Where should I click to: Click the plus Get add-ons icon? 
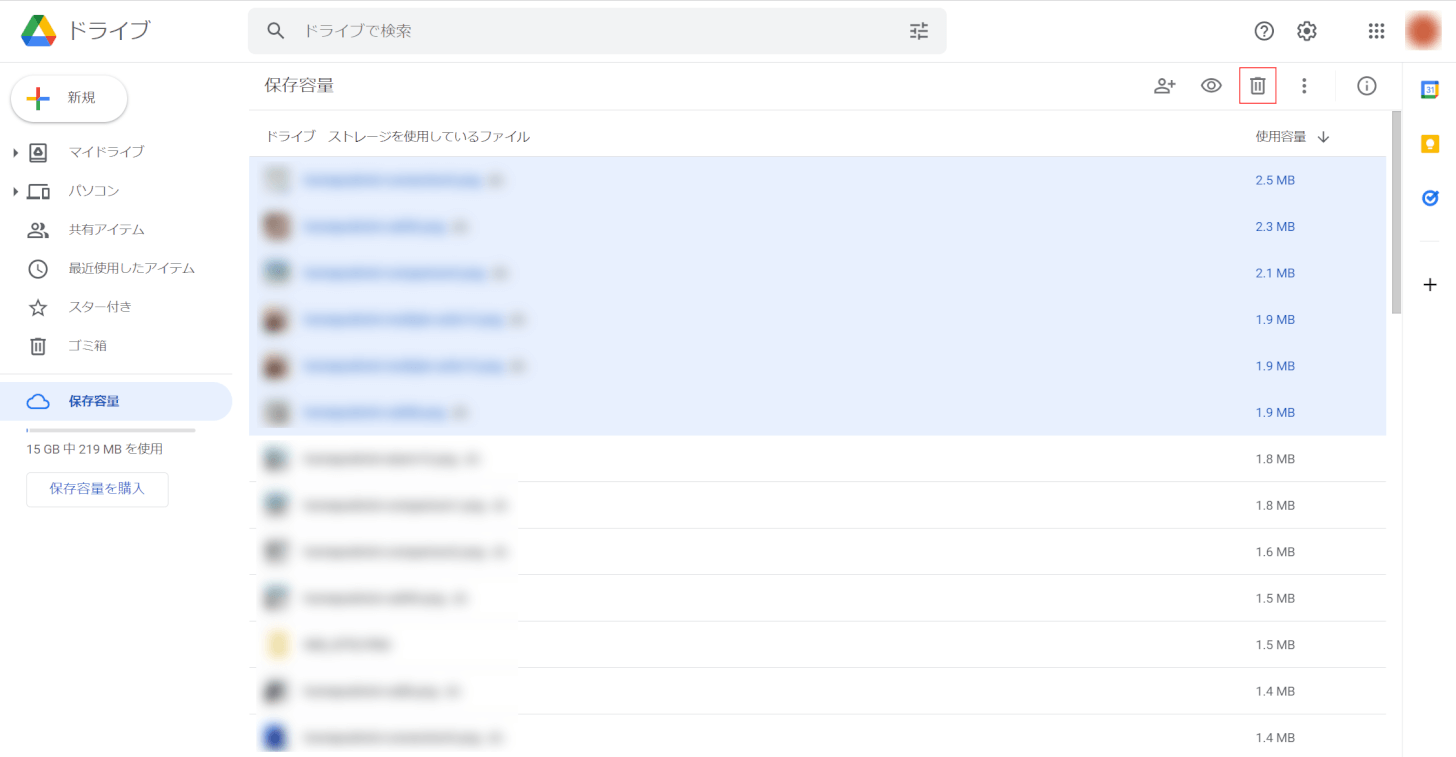[1430, 285]
